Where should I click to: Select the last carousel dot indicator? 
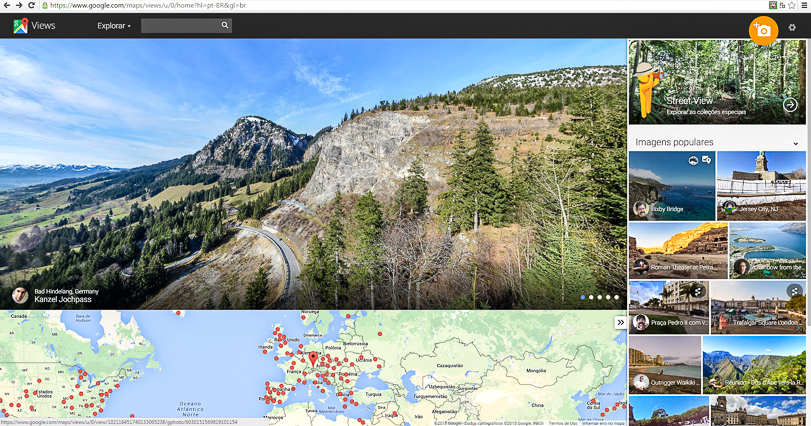click(x=617, y=297)
